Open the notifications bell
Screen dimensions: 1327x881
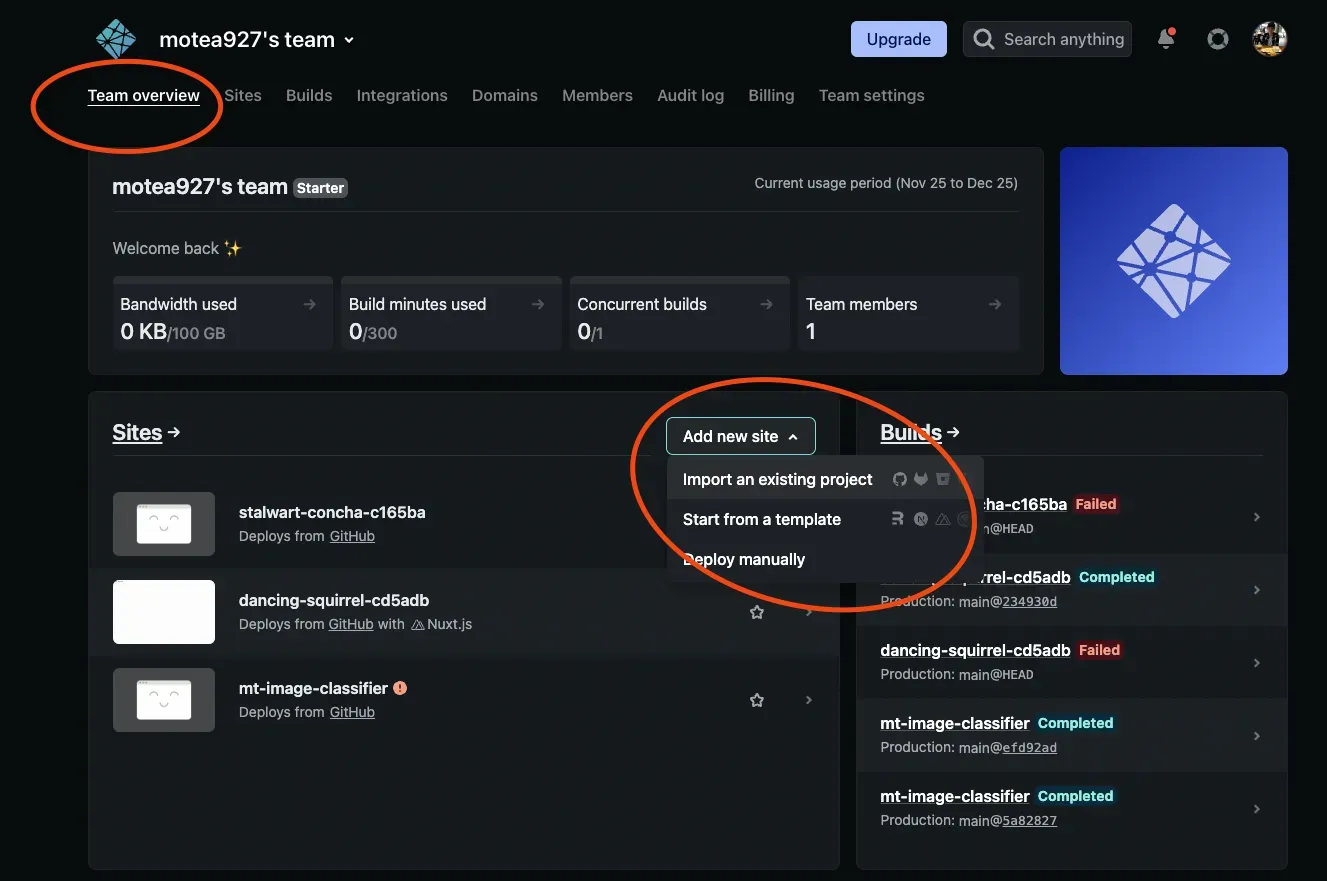[x=1165, y=39]
